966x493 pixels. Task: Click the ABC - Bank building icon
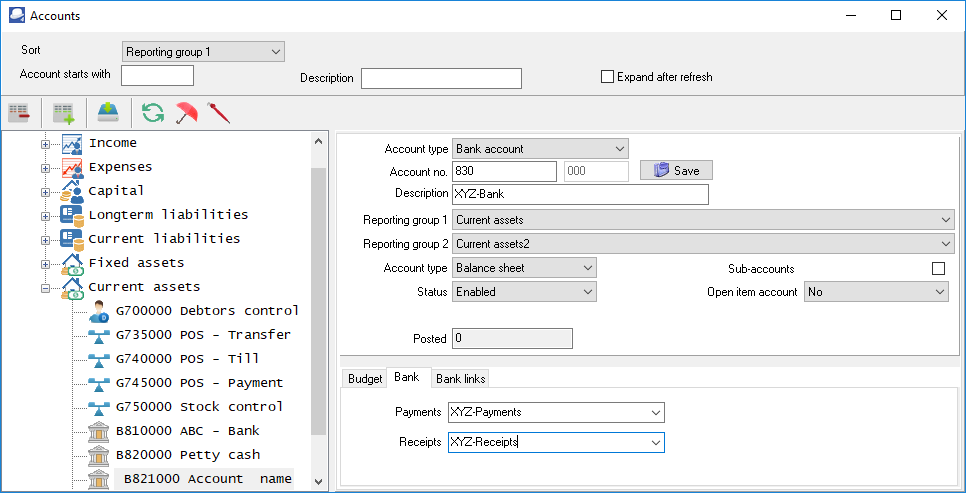99,432
